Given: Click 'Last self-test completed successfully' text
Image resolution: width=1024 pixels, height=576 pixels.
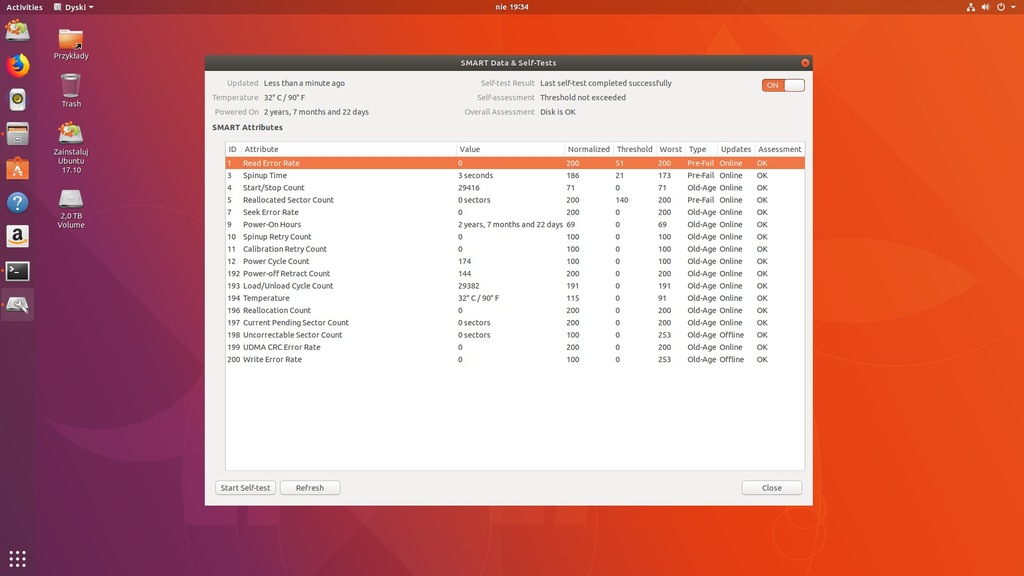Looking at the screenshot, I should (605, 84).
